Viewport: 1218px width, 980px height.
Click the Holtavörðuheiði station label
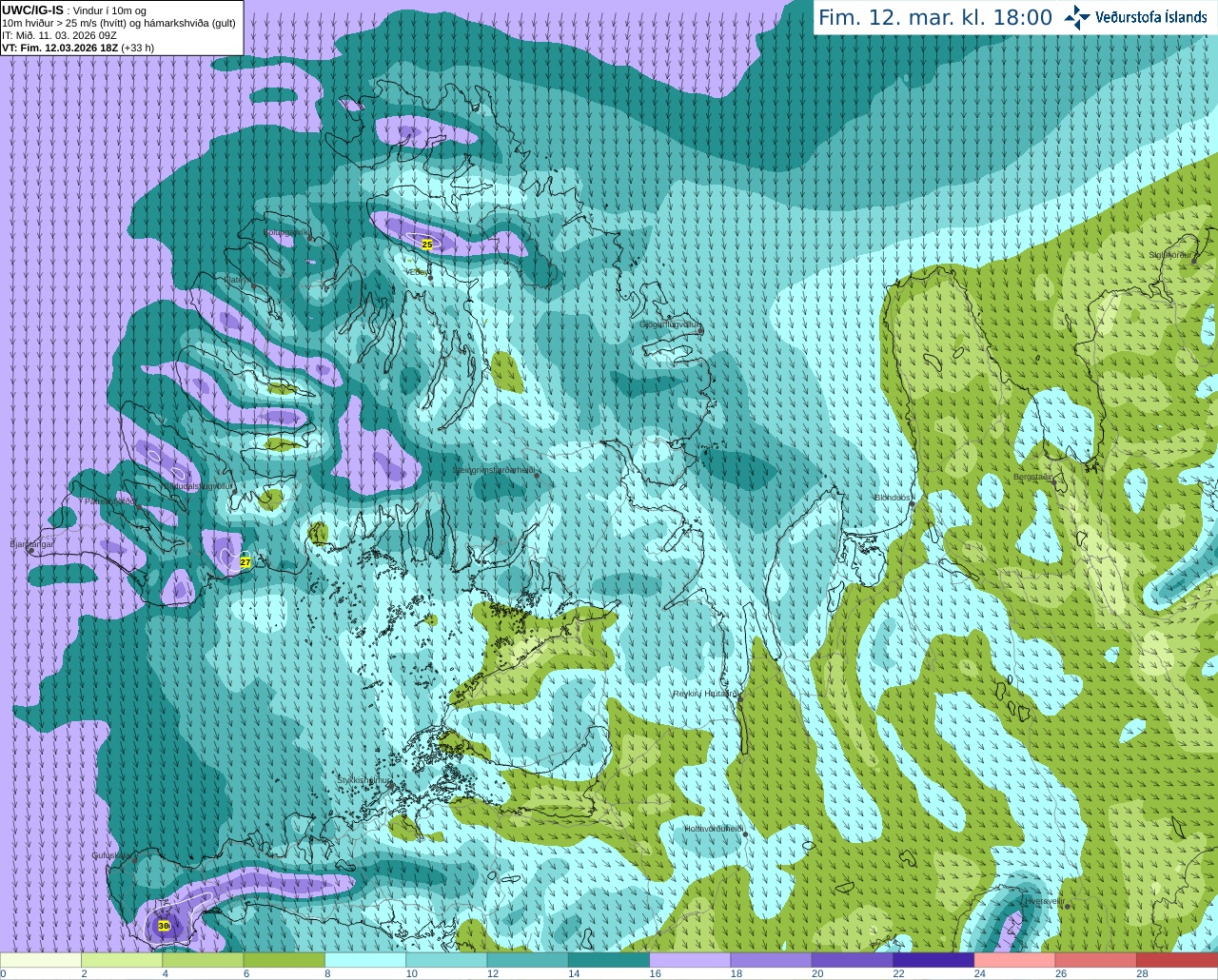[x=714, y=829]
